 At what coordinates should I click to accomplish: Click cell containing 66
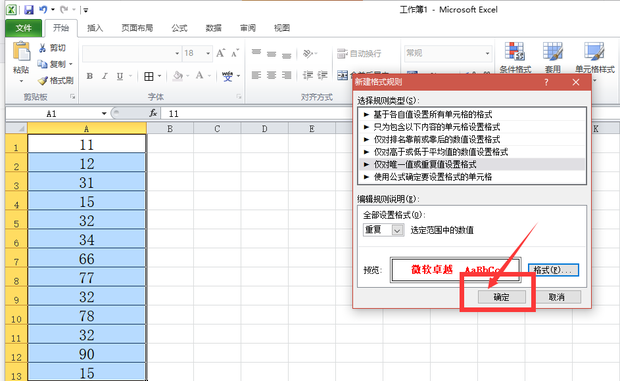click(87, 259)
